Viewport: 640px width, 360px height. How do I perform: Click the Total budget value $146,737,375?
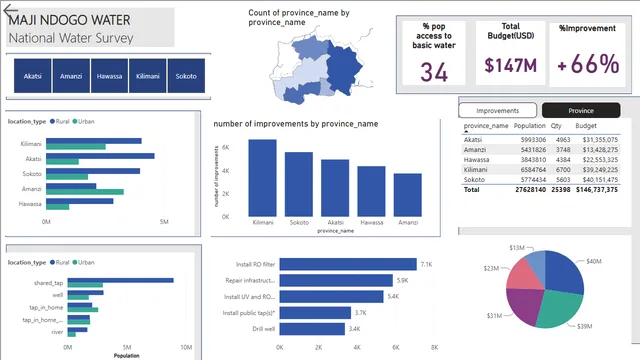(x=597, y=190)
